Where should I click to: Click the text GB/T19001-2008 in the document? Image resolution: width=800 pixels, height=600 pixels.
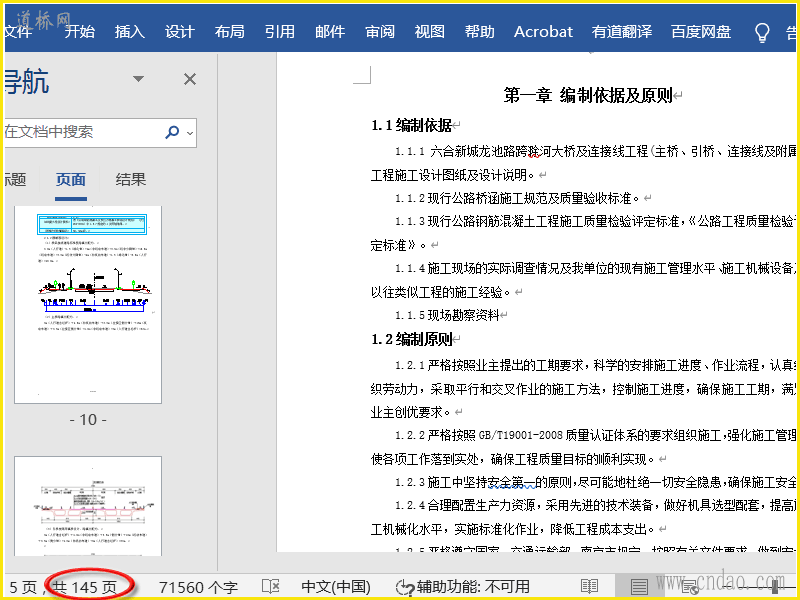pos(520,435)
